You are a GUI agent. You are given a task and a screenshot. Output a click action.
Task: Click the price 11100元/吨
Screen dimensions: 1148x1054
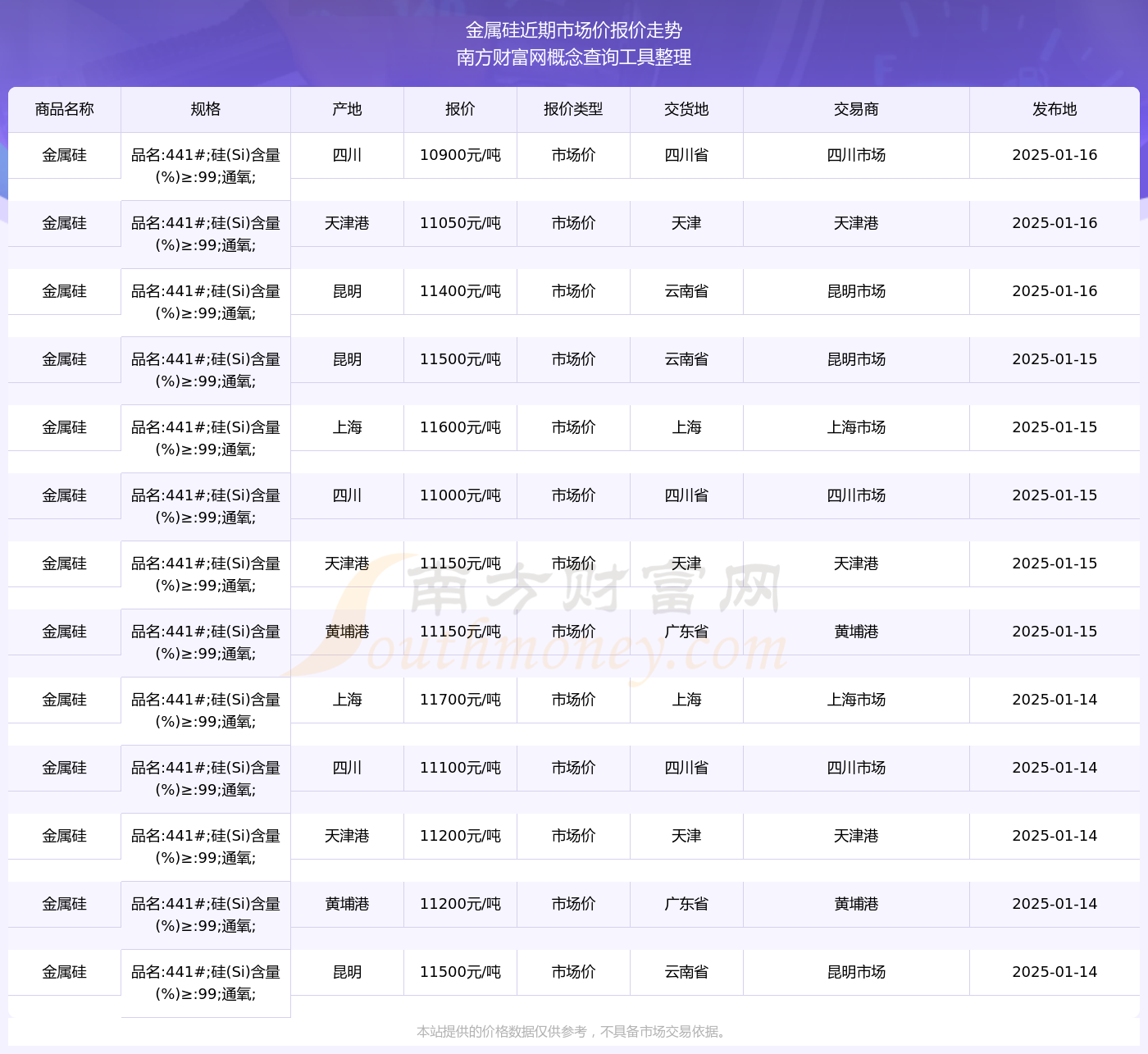tap(461, 768)
